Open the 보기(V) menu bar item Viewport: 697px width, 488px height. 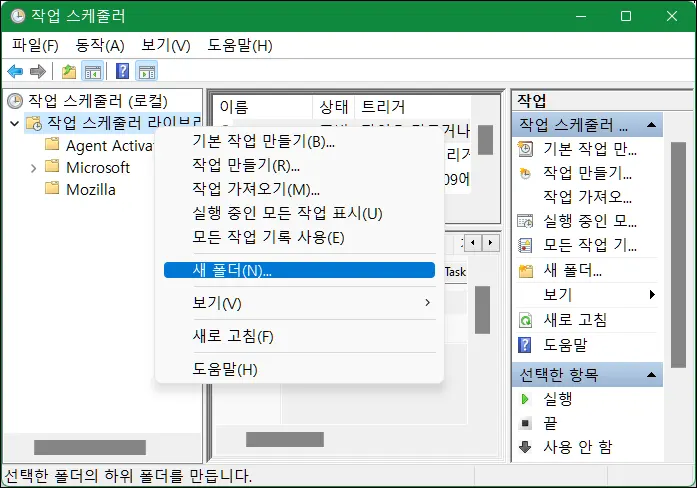165,45
